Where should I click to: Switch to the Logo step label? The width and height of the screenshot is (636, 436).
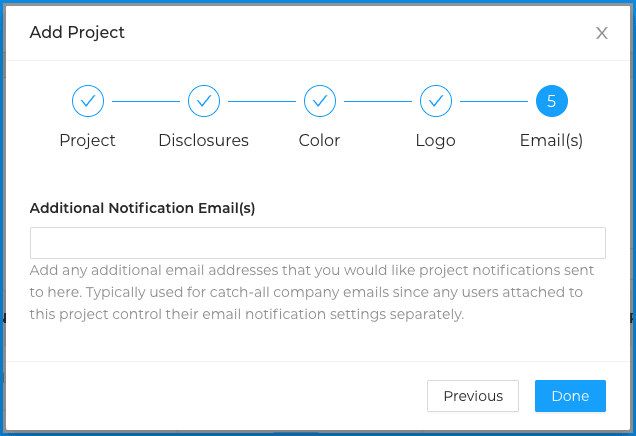coord(436,141)
